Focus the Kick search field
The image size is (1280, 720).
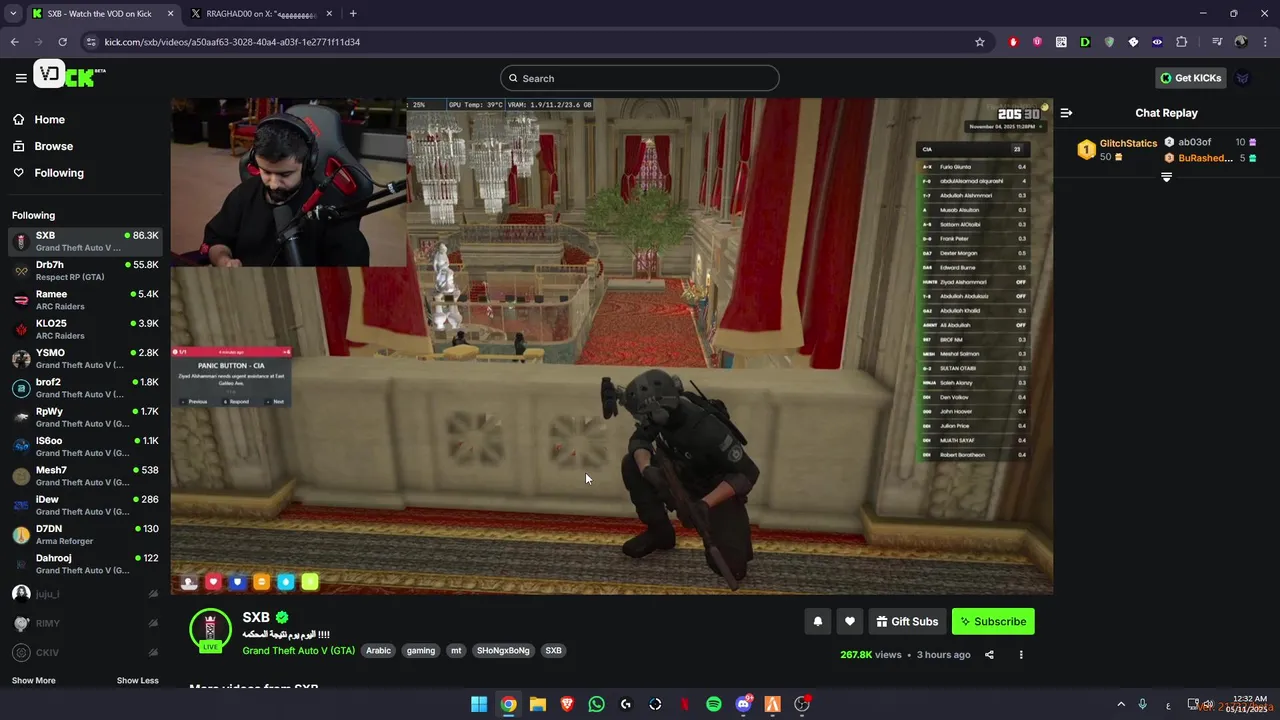[x=639, y=78]
